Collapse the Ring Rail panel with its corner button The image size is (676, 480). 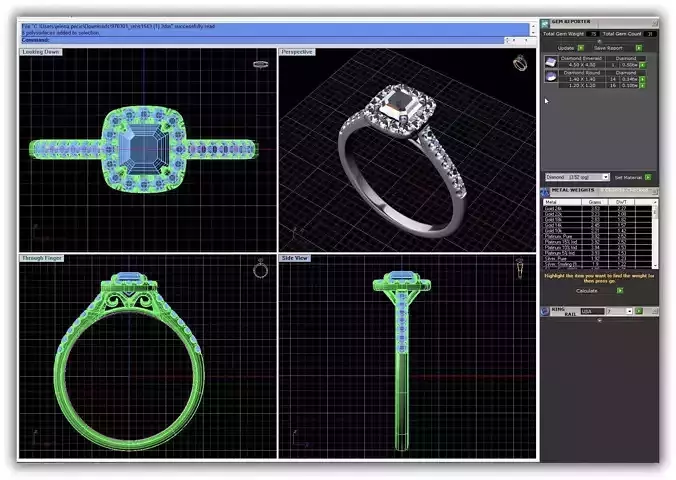coord(655,311)
